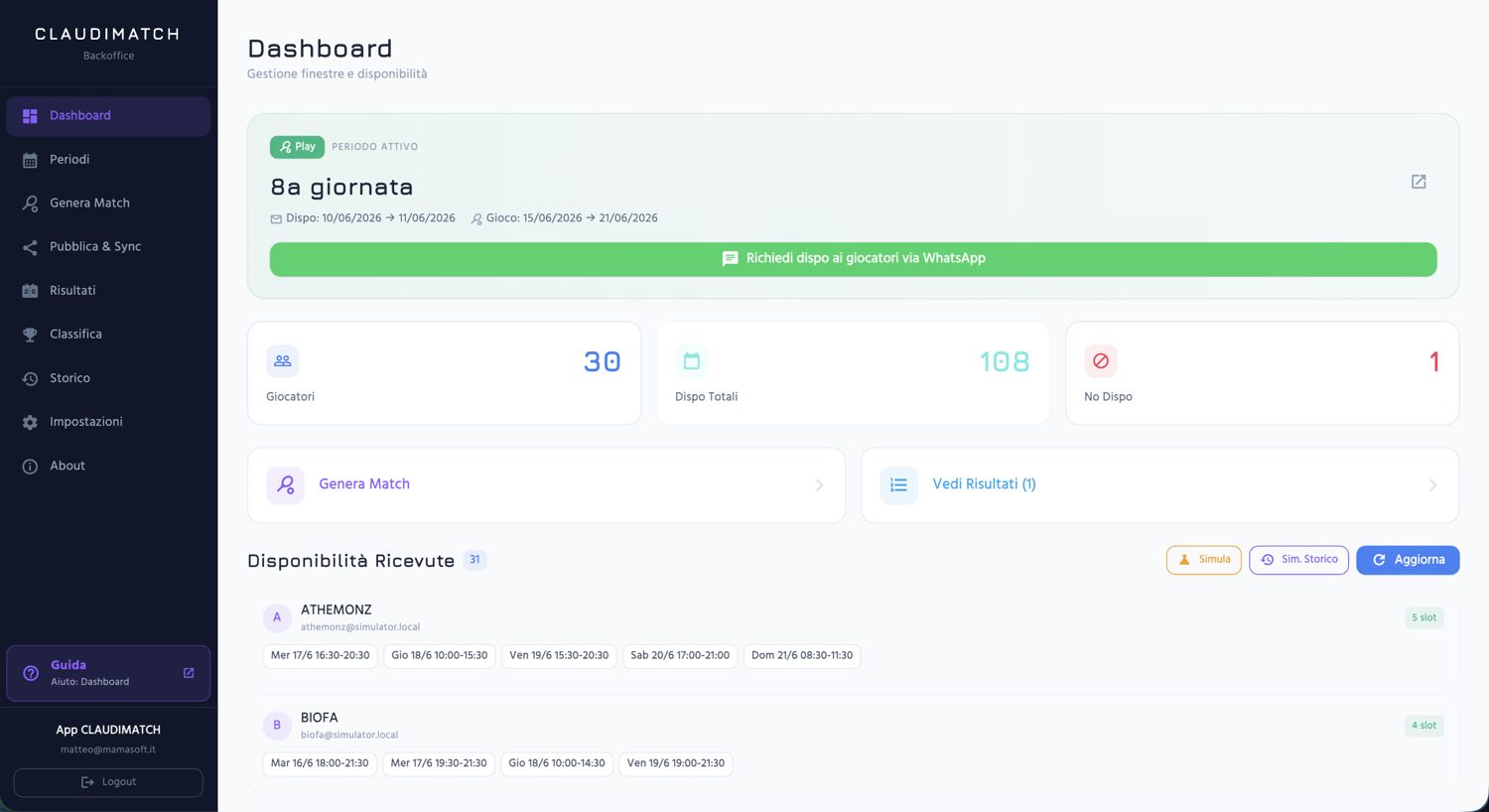This screenshot has height=812, width=1489.
Task: Click the BIOFA avatar letter B
Action: tap(277, 726)
